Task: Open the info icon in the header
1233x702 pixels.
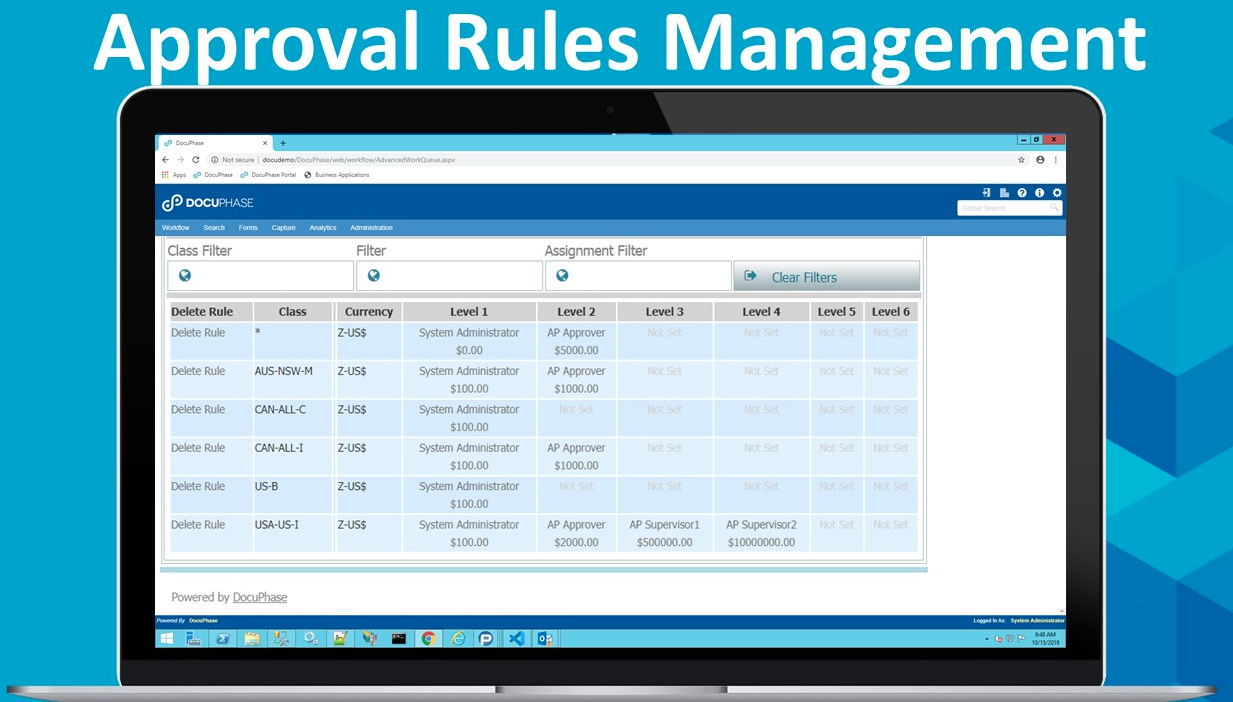Action: click(1040, 192)
